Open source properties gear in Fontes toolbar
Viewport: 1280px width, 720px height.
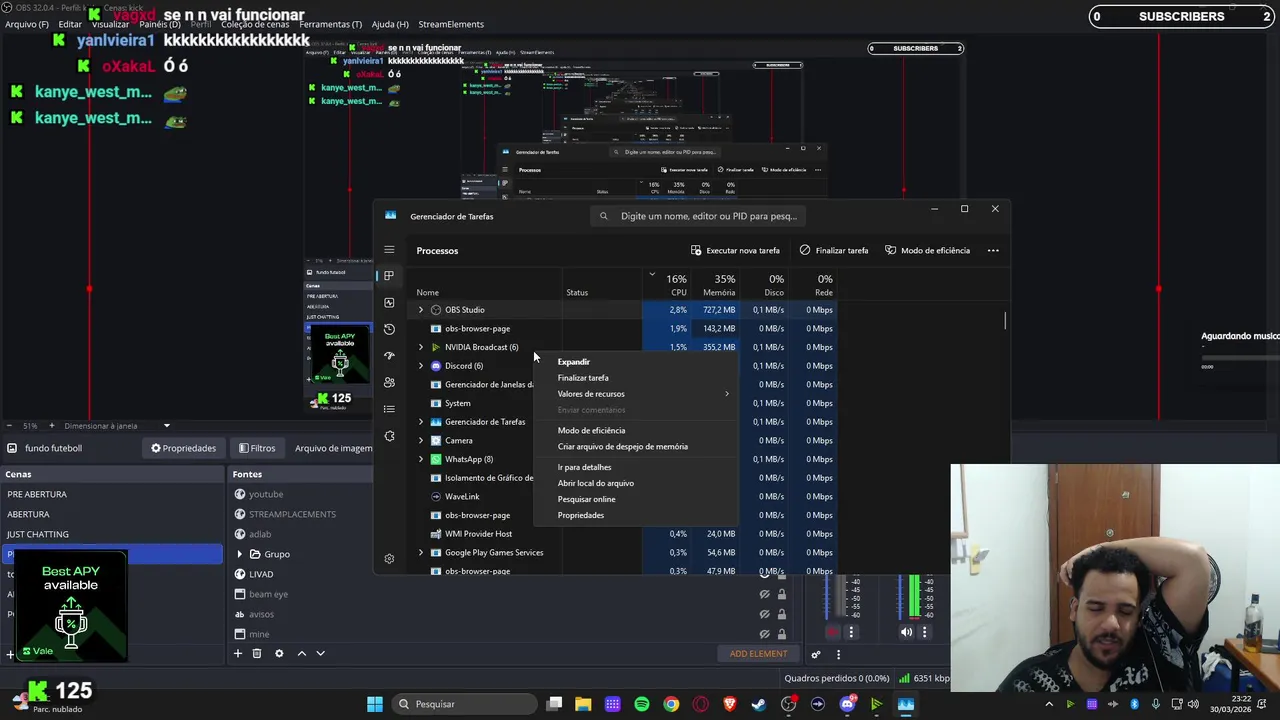[x=279, y=653]
